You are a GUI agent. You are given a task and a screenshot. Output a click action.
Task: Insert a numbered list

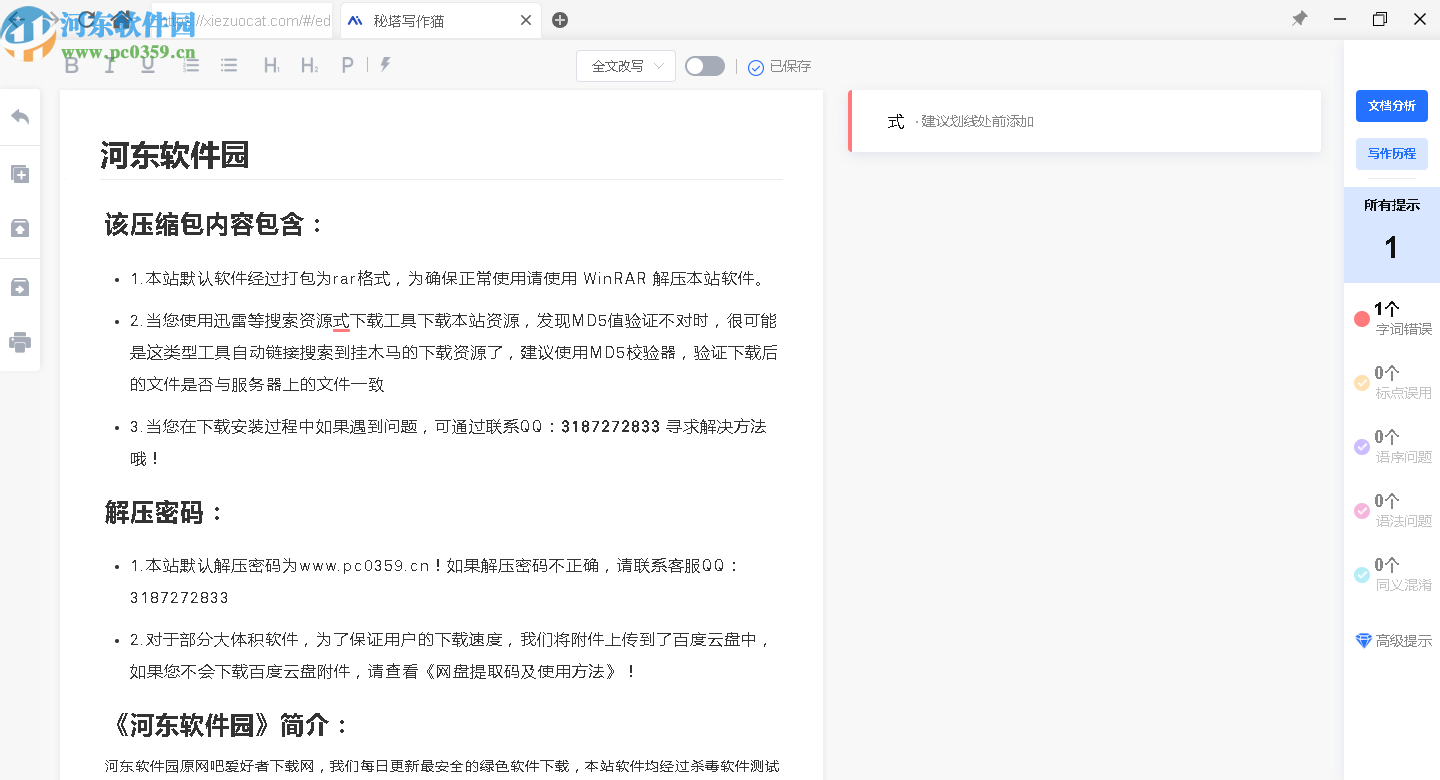[190, 65]
